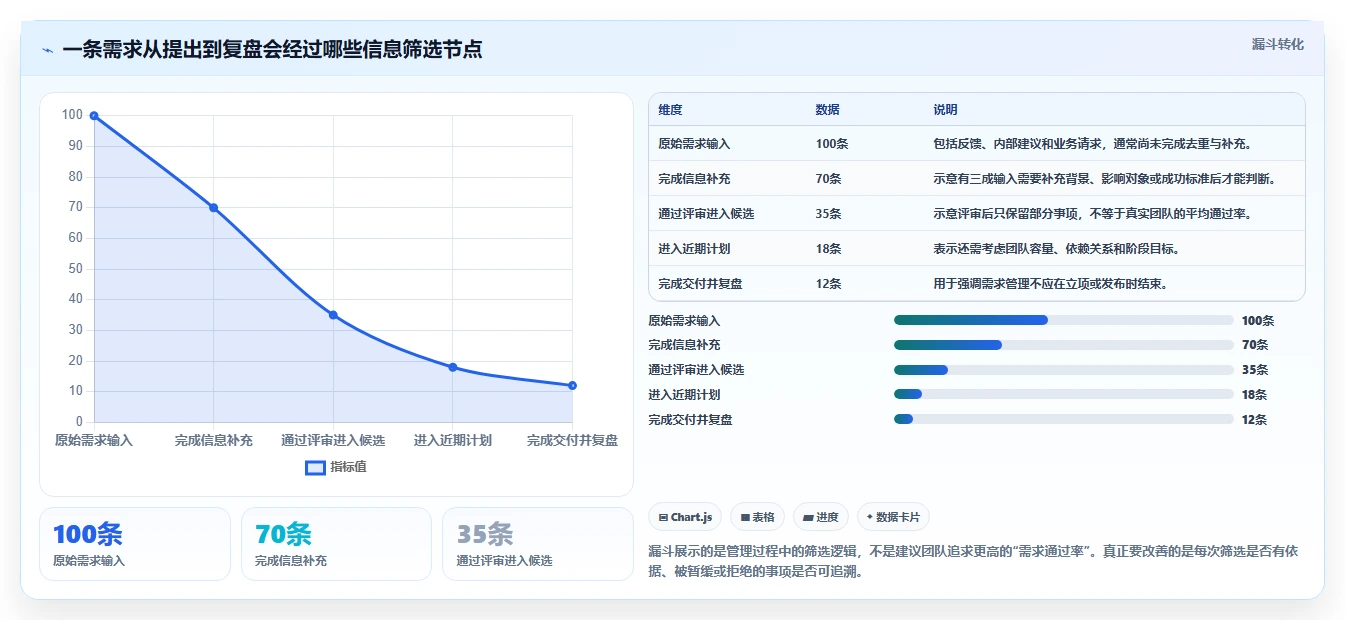1345x620 pixels.
Task: Click the 完成交付并复盘 progress bar
Action: (x=1063, y=420)
